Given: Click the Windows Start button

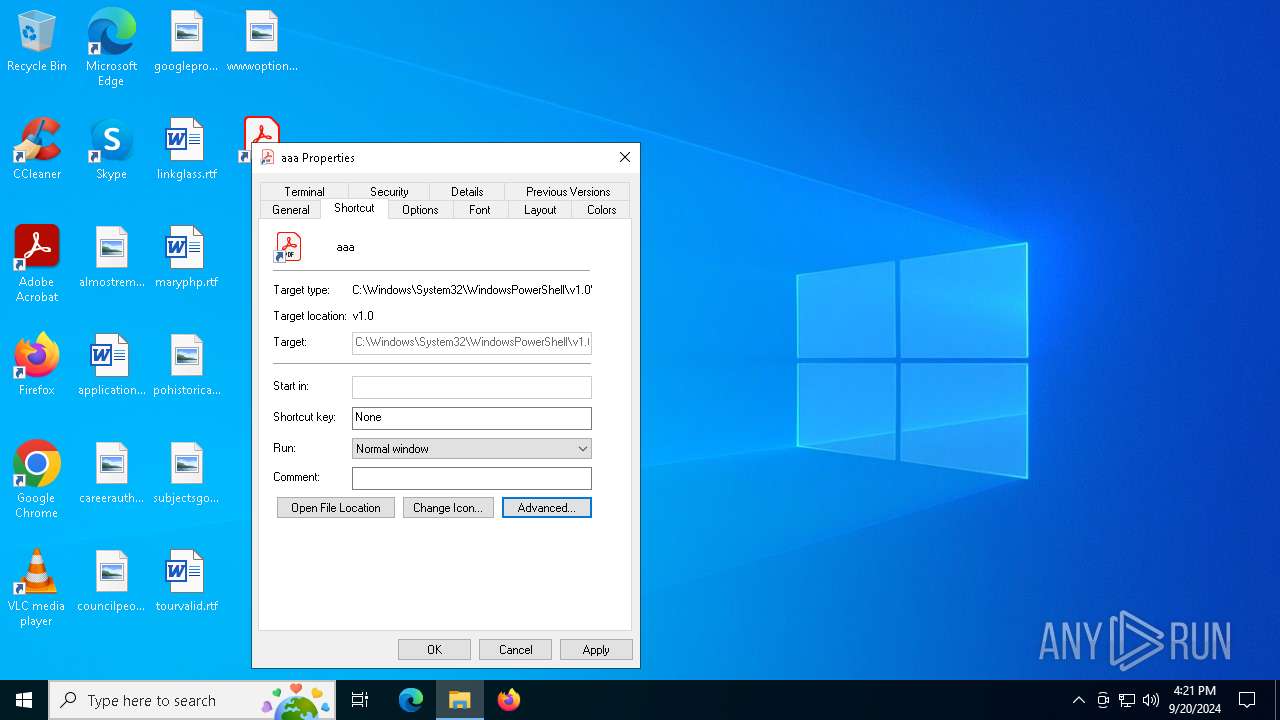Looking at the screenshot, I should tap(24, 700).
